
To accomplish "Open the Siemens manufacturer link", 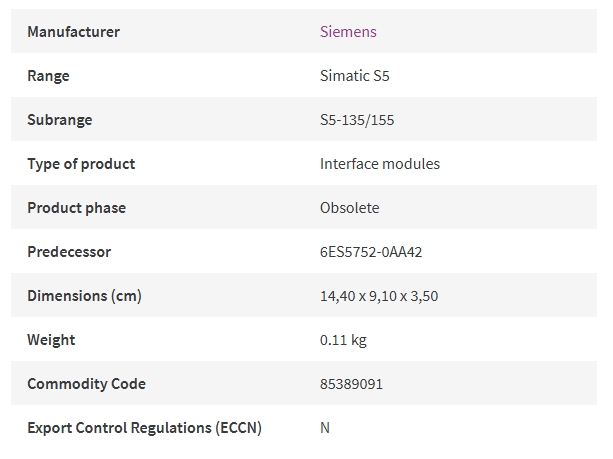I will click(348, 32).
